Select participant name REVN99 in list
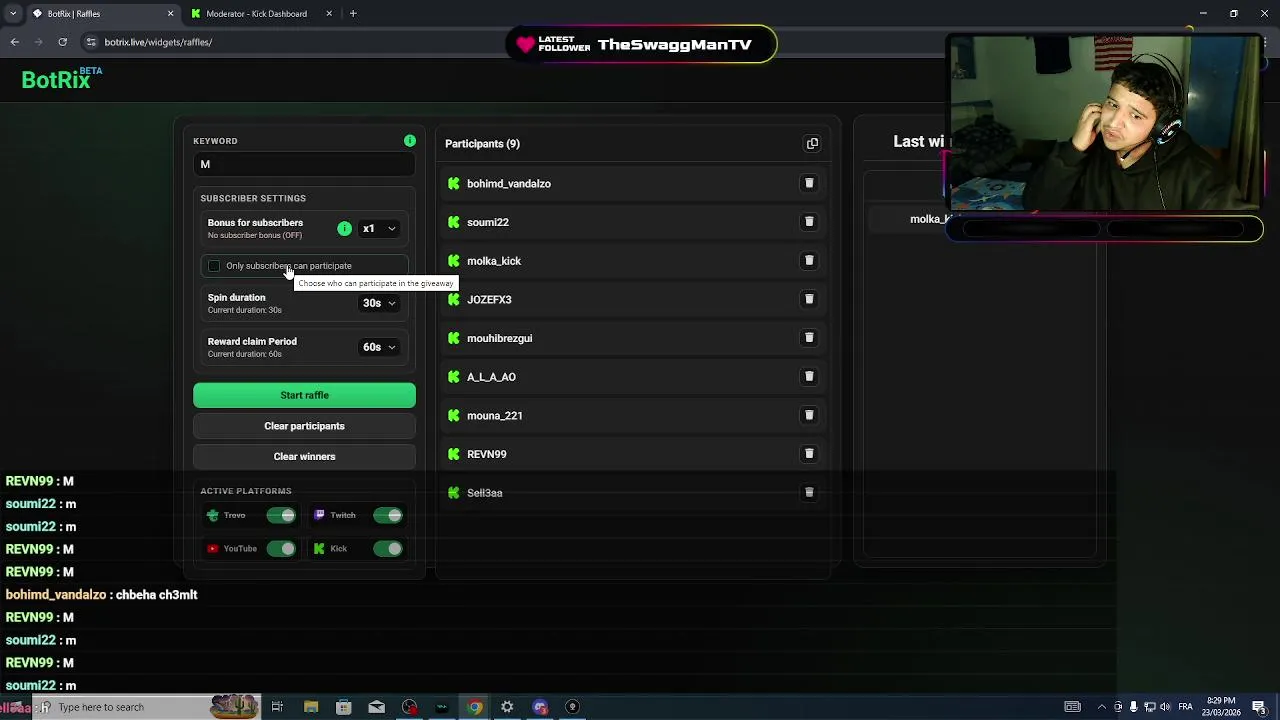This screenshot has height=720, width=1280. [486, 454]
